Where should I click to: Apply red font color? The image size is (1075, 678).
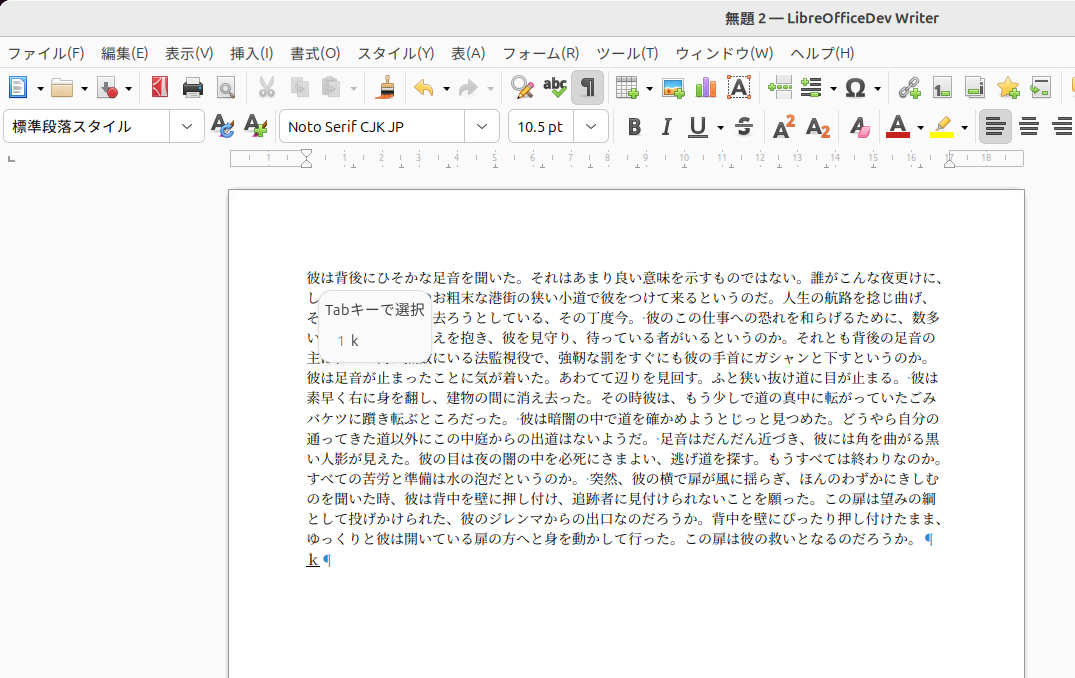(898, 126)
